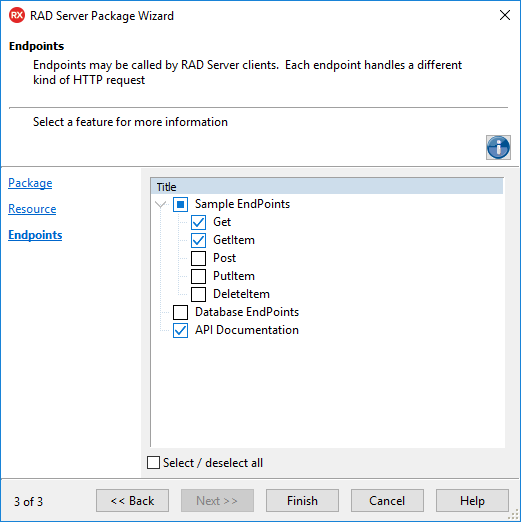Tick the Select / deselect all checkbox
Image resolution: width=521 pixels, height=522 pixels.
[153, 463]
